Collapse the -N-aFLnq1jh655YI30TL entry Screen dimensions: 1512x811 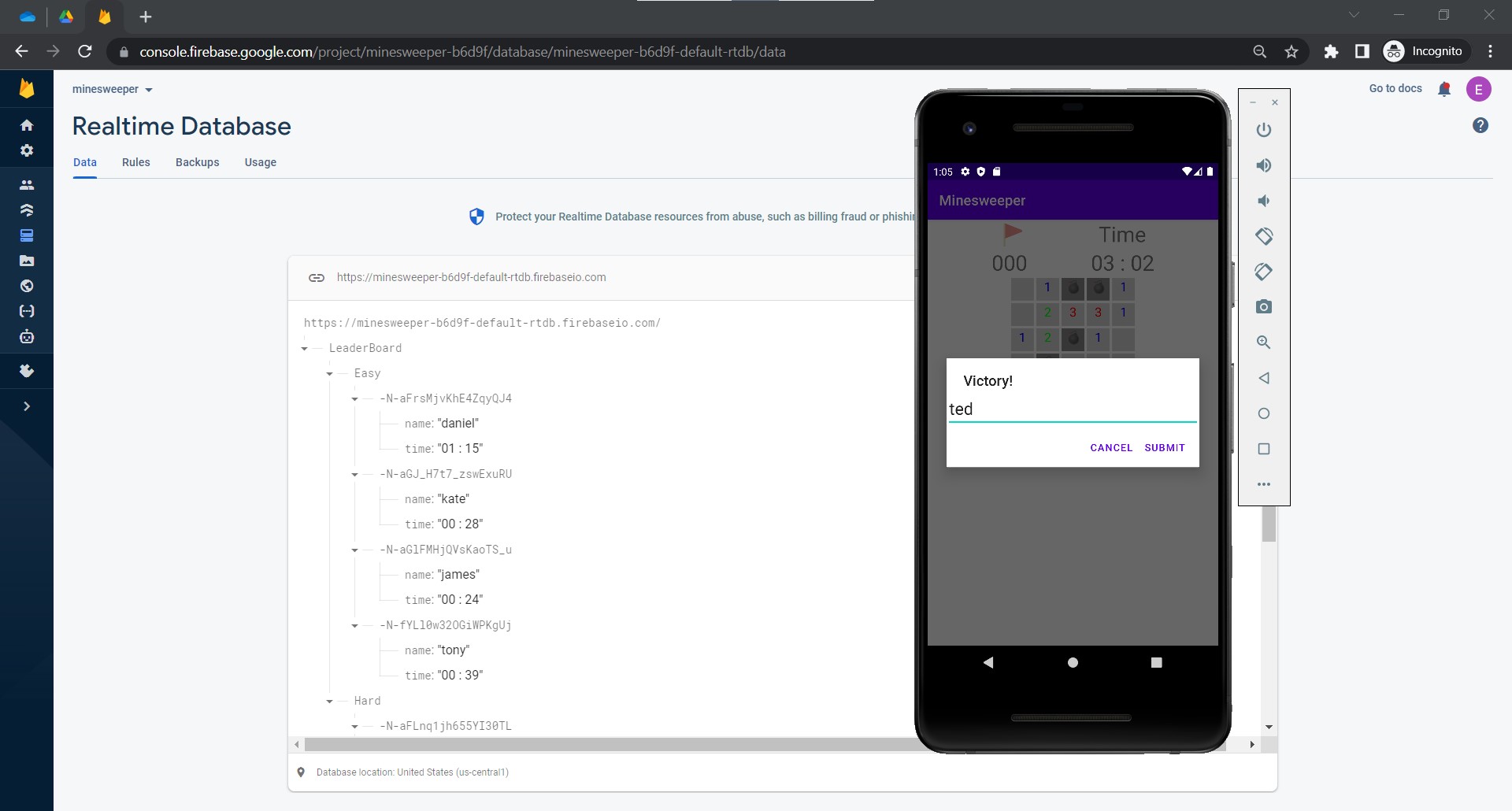pos(355,727)
